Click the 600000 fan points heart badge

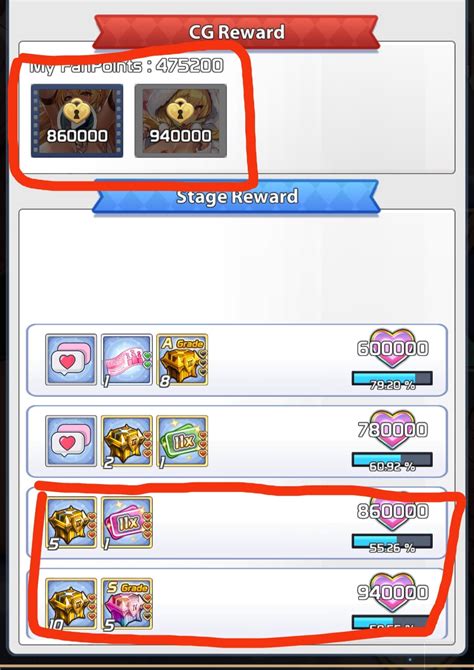[x=392, y=348]
